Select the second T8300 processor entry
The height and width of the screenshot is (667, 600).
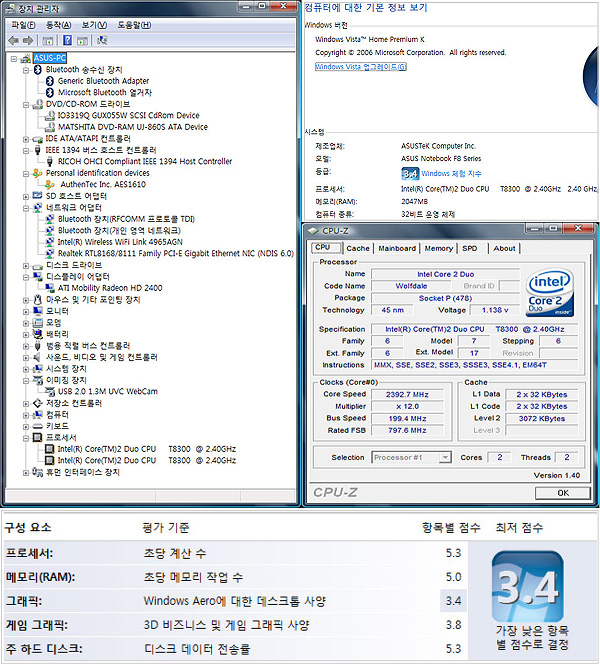coord(146,460)
